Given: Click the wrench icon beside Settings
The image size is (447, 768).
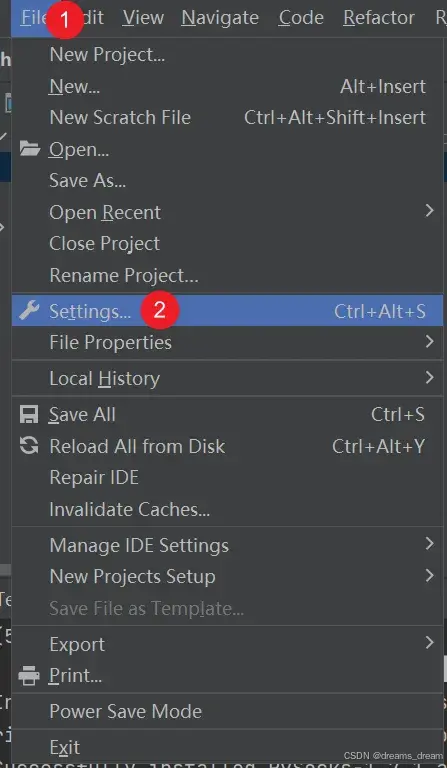Looking at the screenshot, I should click(x=29, y=311).
